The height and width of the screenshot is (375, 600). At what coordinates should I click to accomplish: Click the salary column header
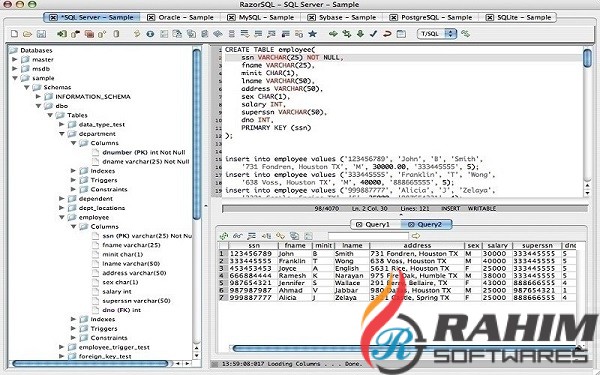[x=497, y=246]
